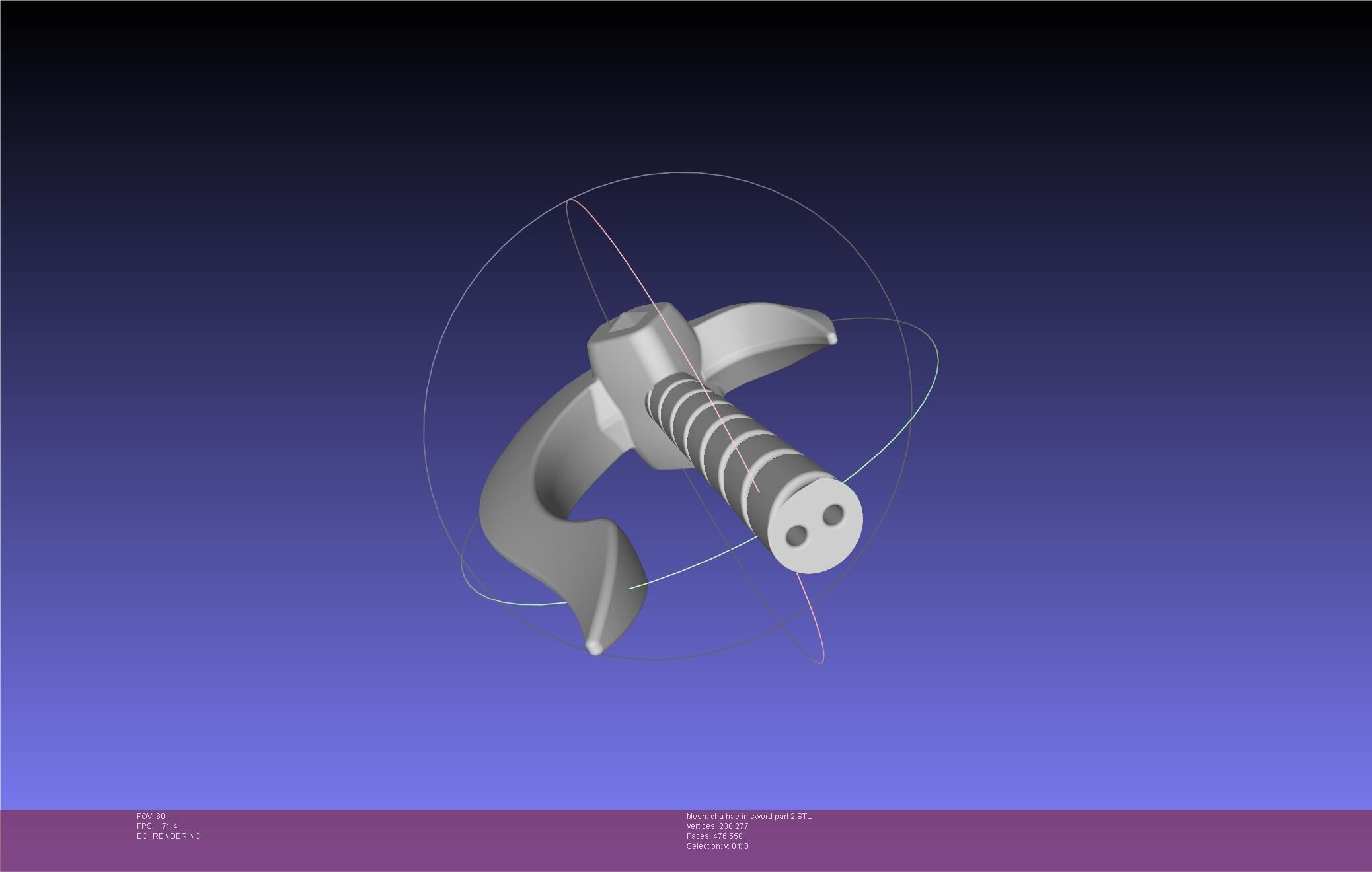Click the right hole on the handle end

[x=834, y=513]
